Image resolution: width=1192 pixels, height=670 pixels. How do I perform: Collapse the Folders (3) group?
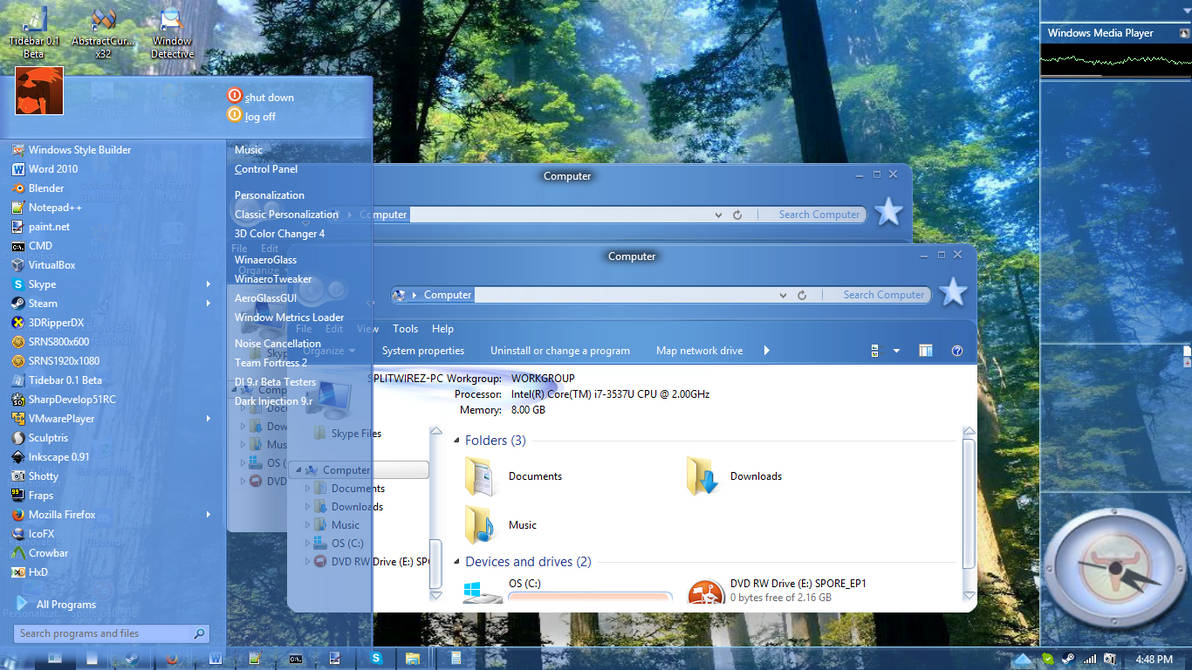click(x=457, y=440)
